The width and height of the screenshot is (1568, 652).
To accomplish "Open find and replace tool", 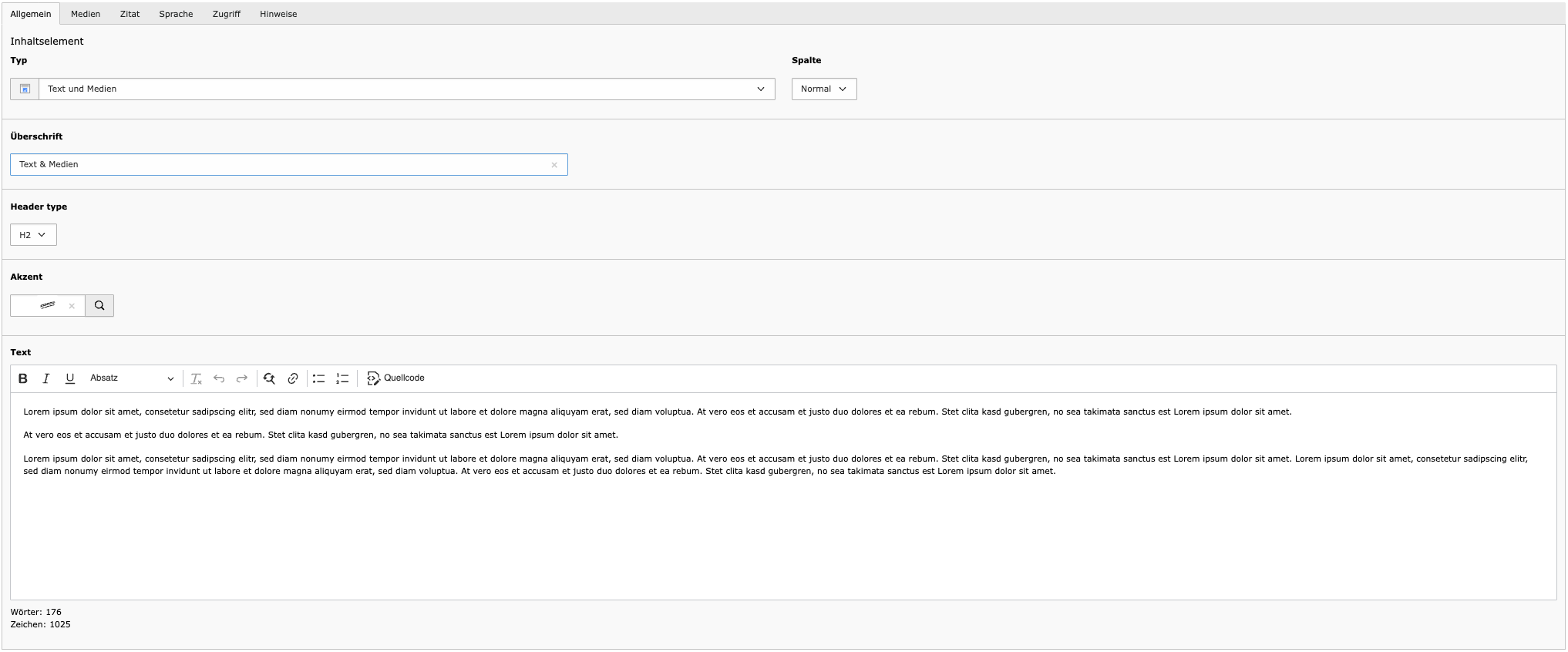I will point(269,378).
